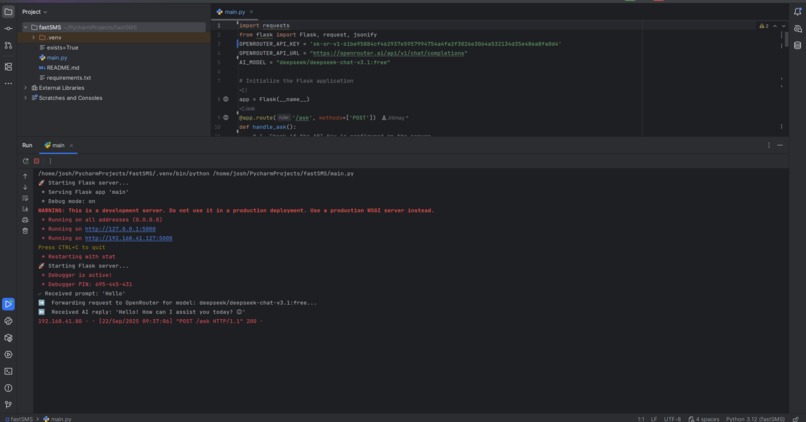Show more tool windows via ellipsis icon
806x422 pixels.
point(8,83)
